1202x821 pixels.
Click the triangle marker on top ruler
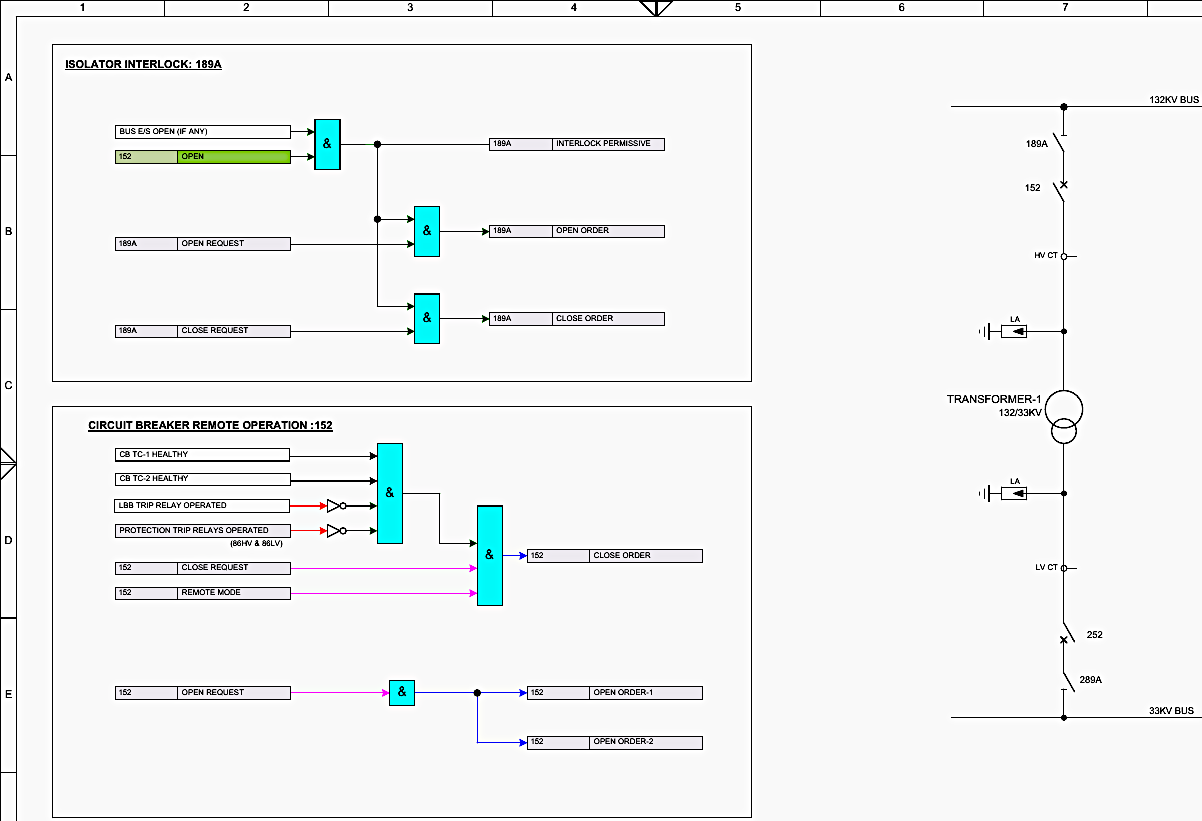click(656, 8)
